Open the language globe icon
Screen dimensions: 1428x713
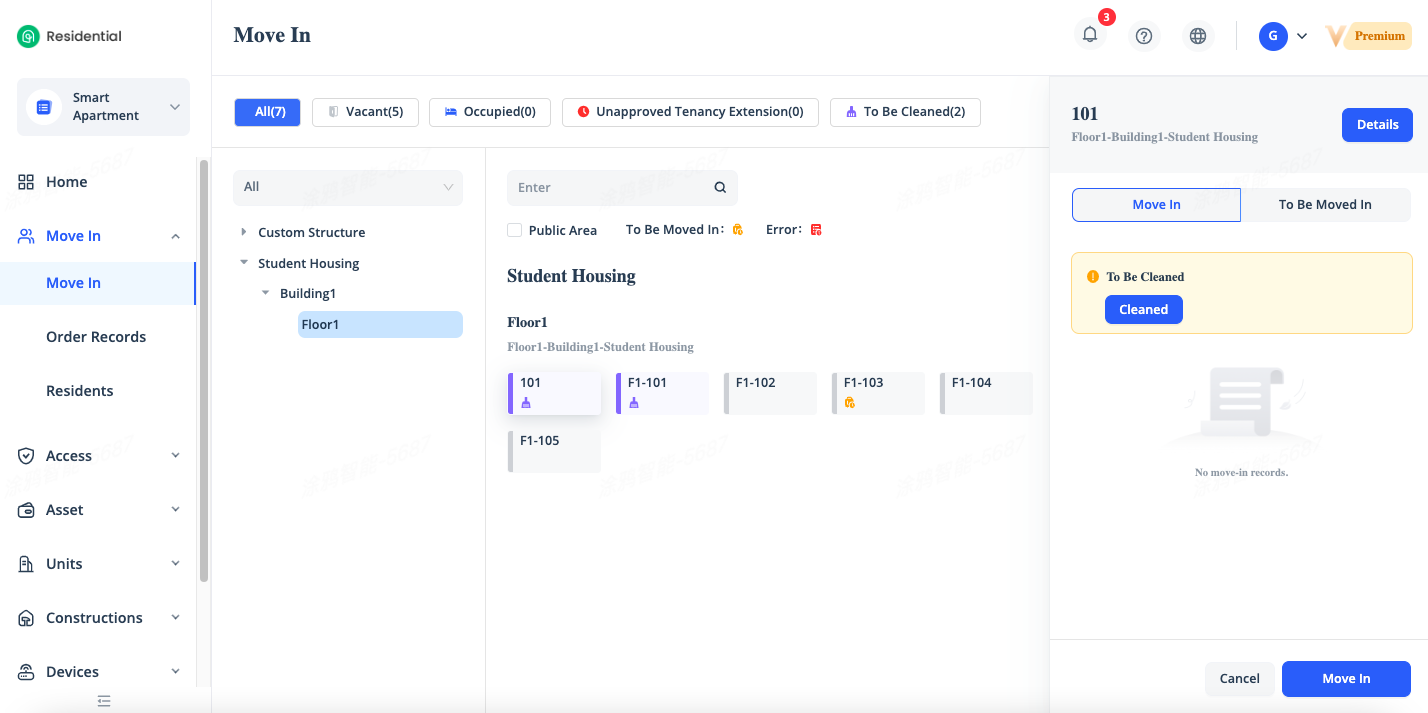tap(1197, 36)
